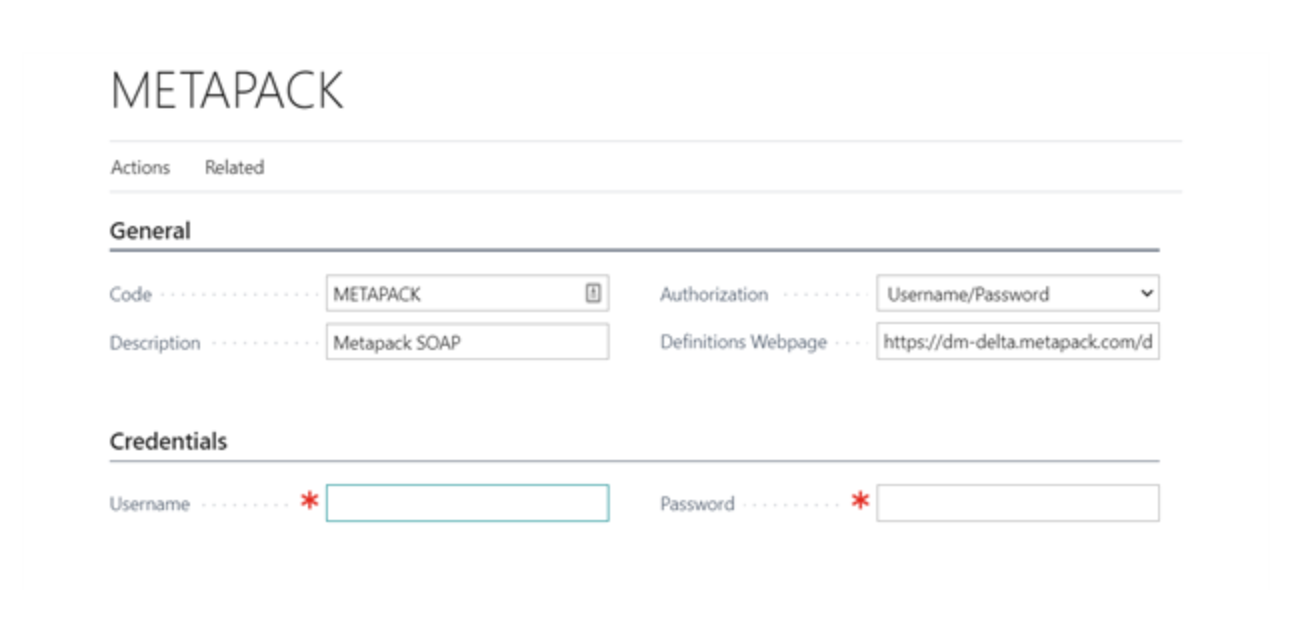Screen dimensions: 1309x625
Task: Click the Username field label
Action: (x=149, y=504)
